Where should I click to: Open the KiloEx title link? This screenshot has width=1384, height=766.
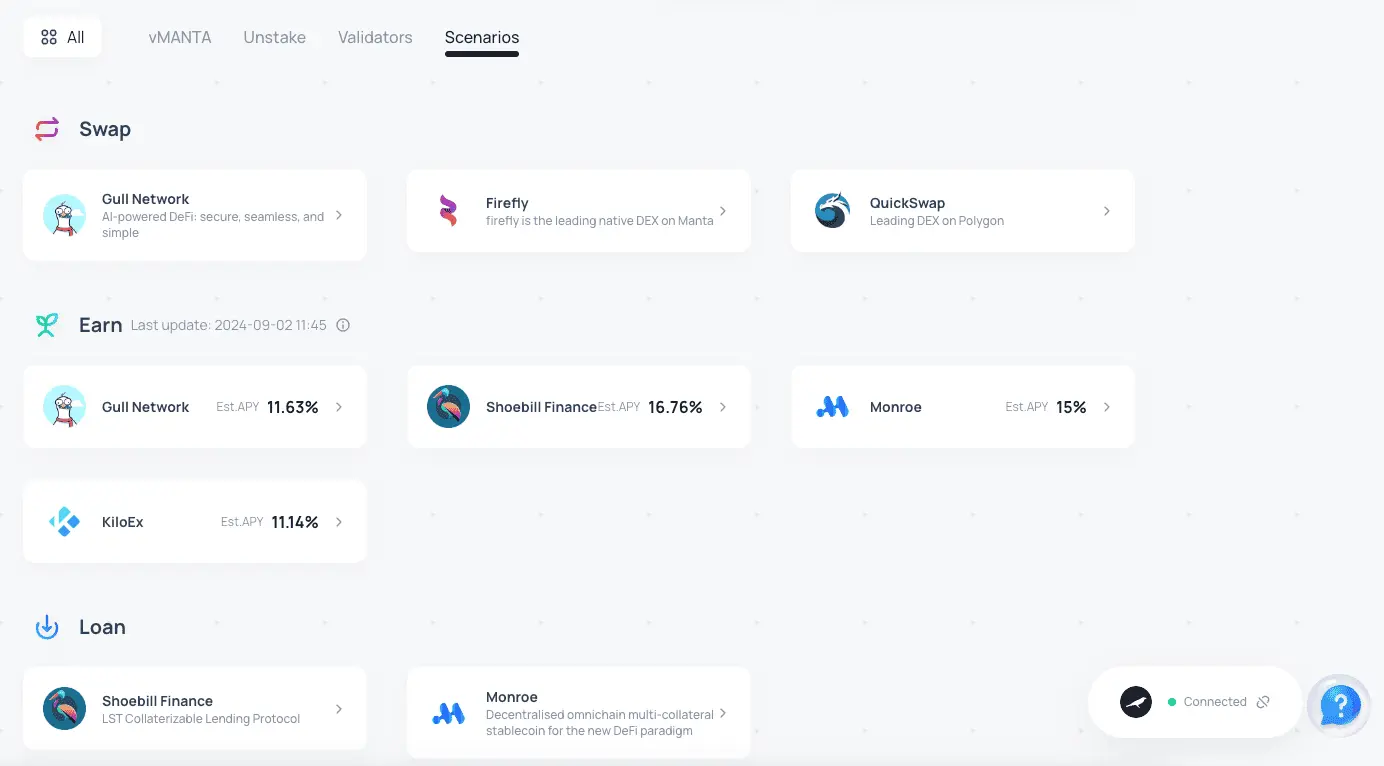pos(123,522)
